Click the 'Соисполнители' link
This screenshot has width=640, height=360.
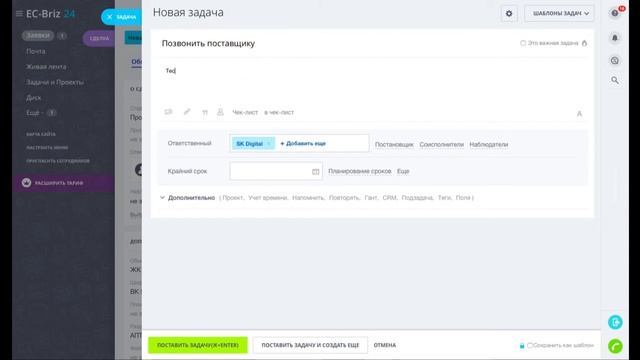(x=441, y=144)
